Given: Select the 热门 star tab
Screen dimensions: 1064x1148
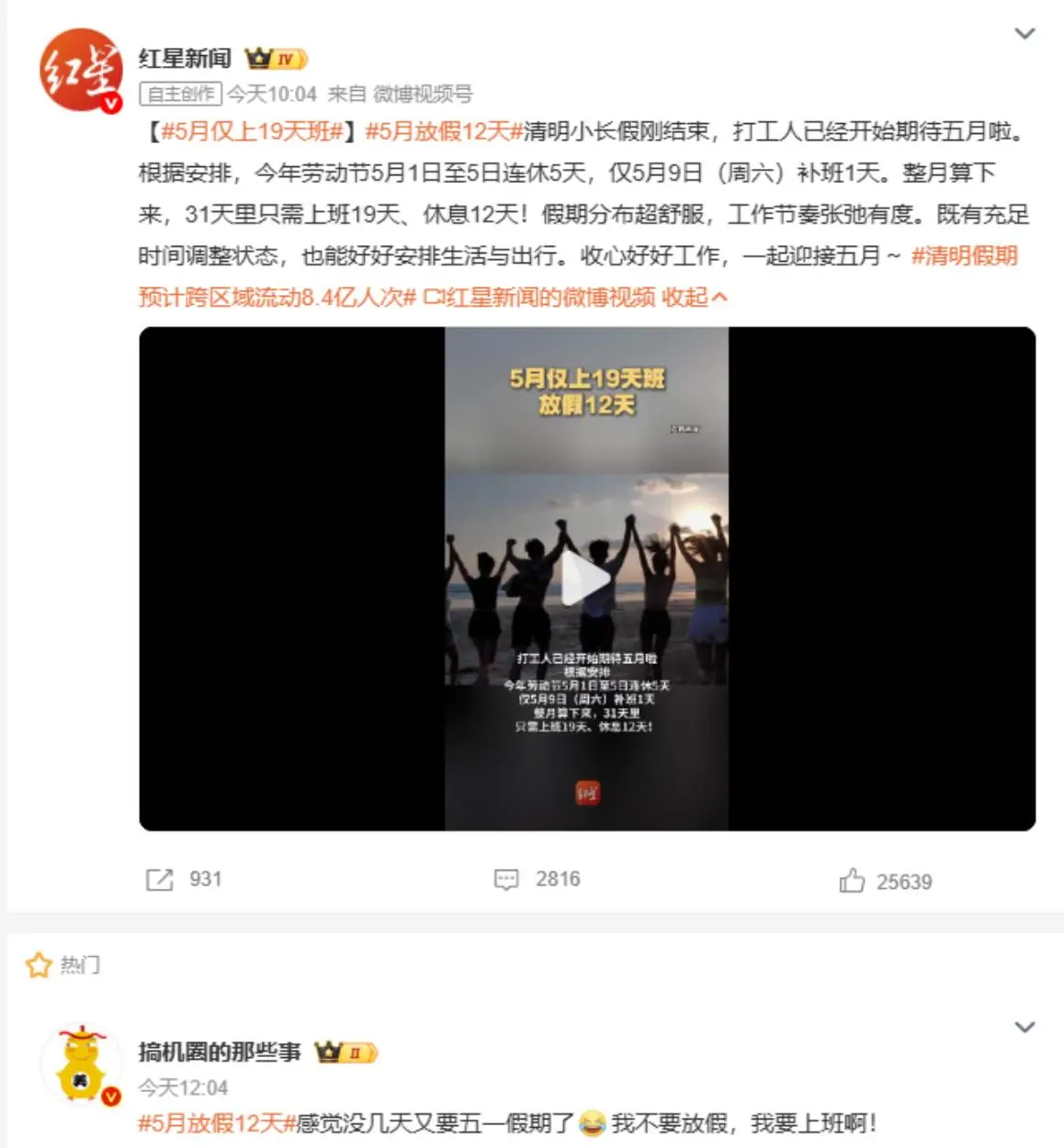Looking at the screenshot, I should [x=62, y=965].
